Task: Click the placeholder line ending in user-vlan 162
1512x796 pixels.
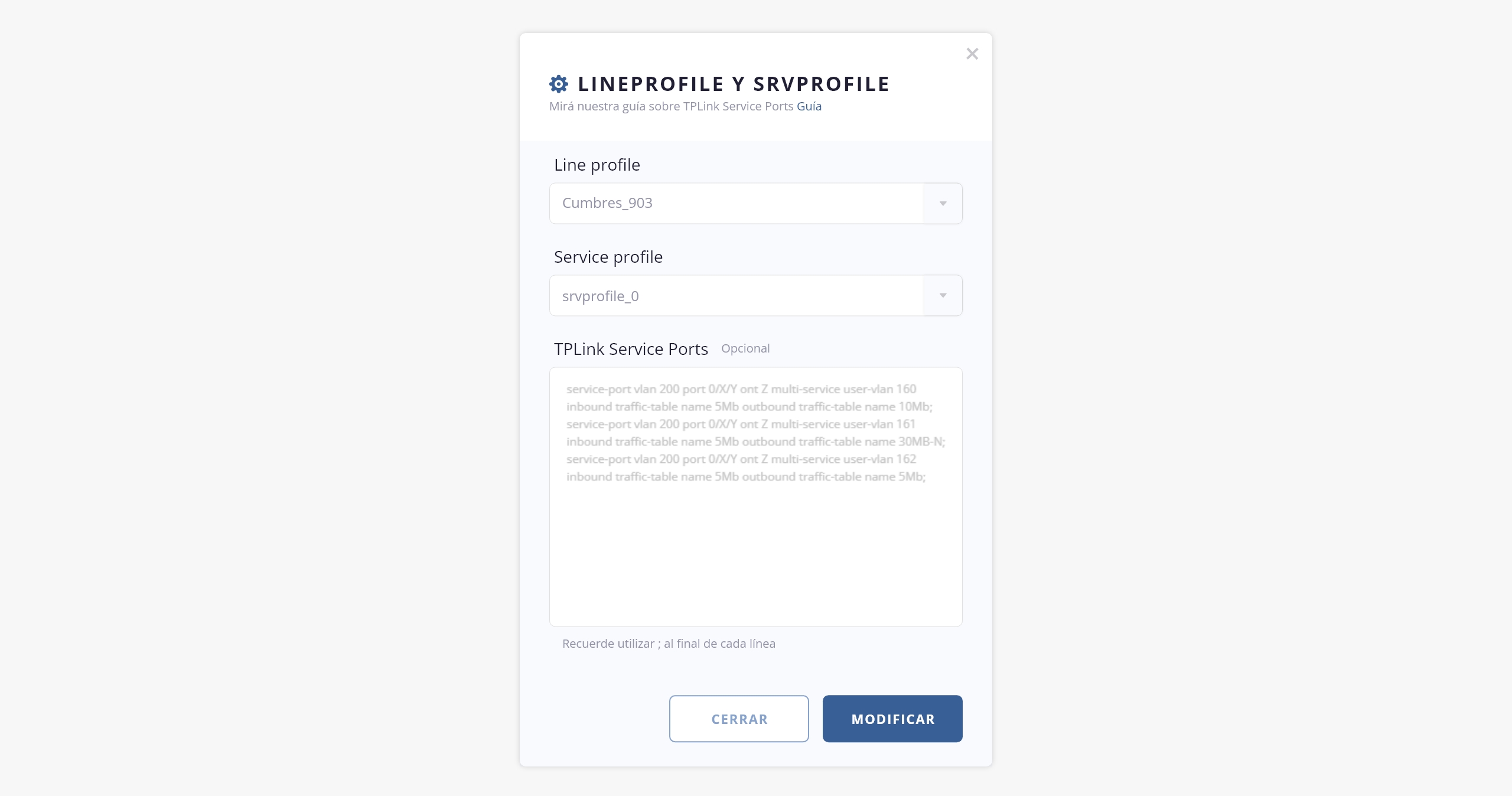Action: pyautogui.click(x=741, y=459)
